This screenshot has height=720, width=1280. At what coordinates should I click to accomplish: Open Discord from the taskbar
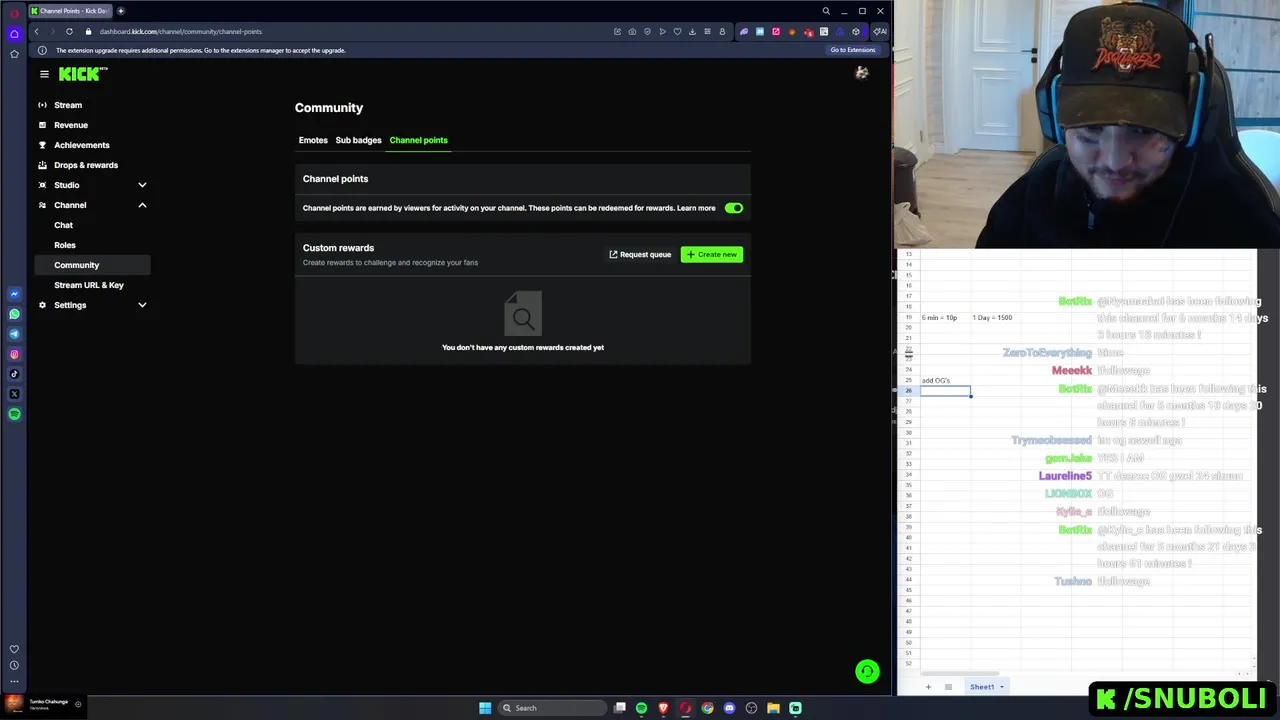point(729,708)
